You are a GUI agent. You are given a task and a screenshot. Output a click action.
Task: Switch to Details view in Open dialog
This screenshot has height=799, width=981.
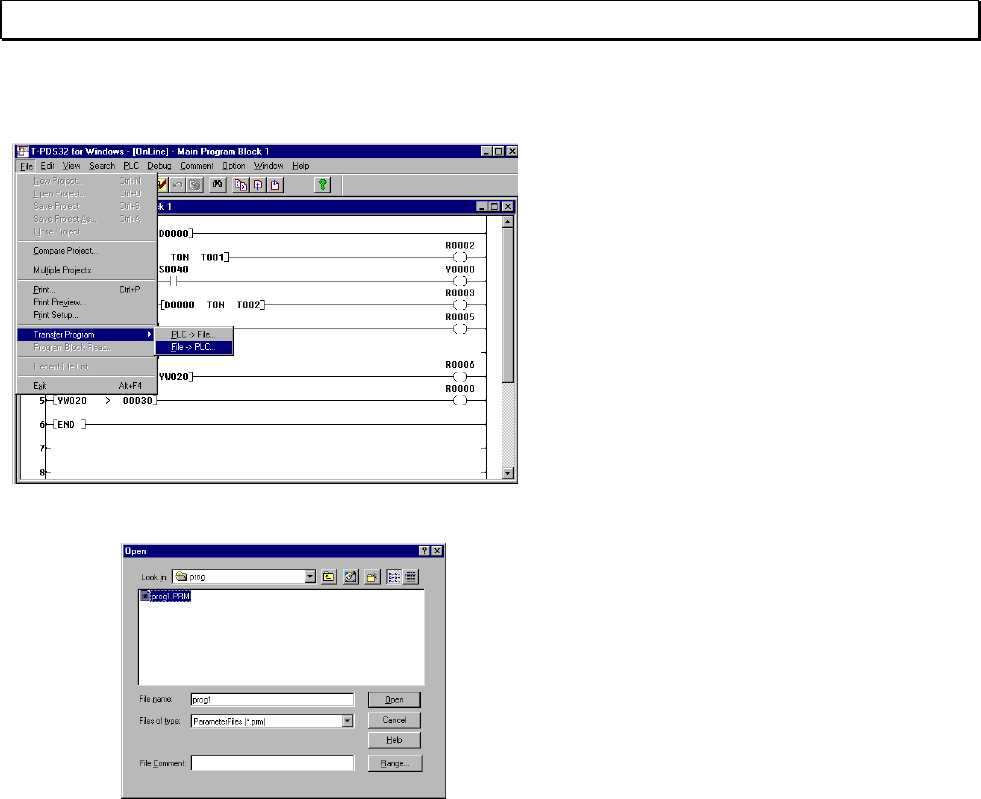410,577
